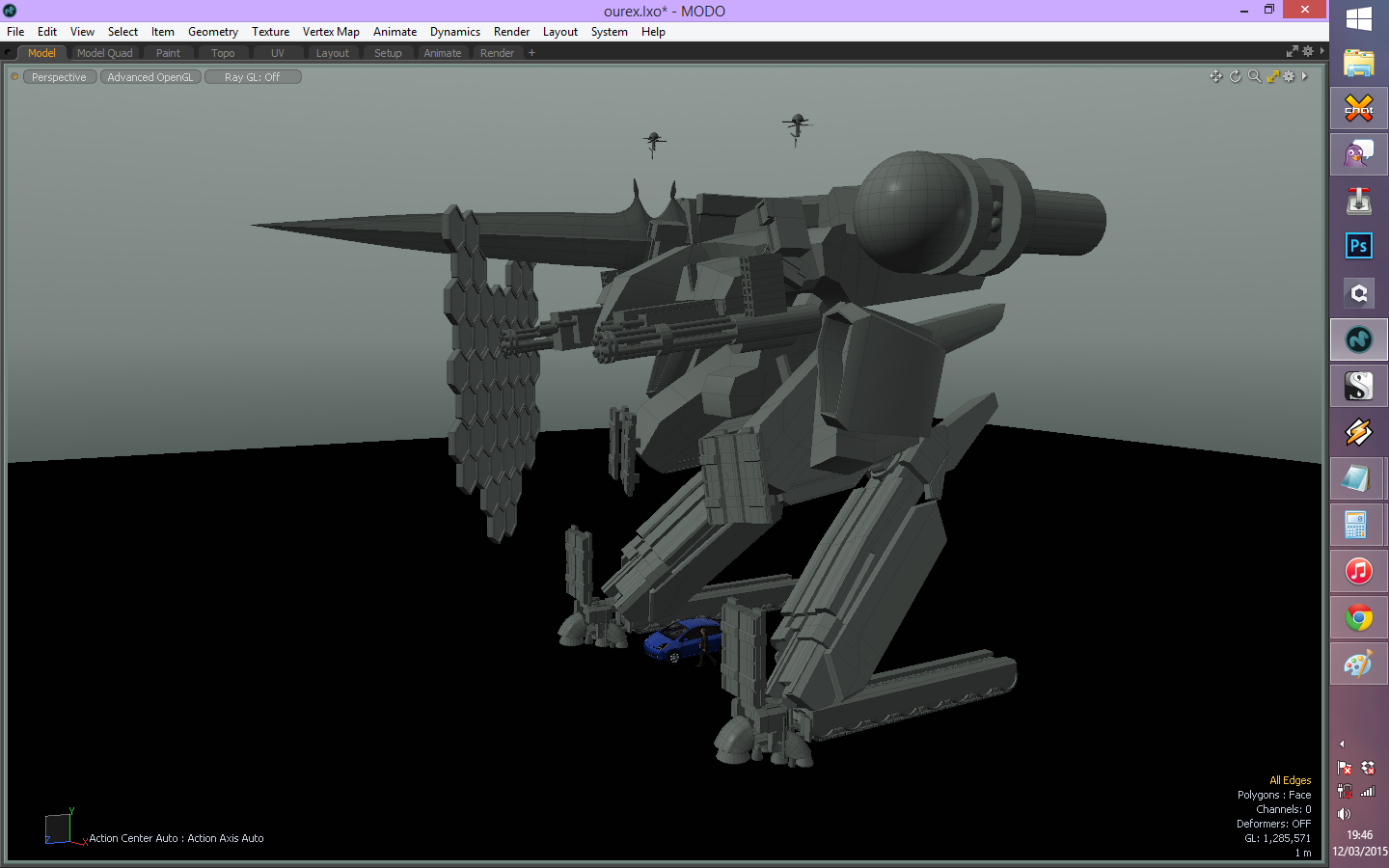Open the Geometry menu
The height and width of the screenshot is (868, 1389).
[212, 32]
